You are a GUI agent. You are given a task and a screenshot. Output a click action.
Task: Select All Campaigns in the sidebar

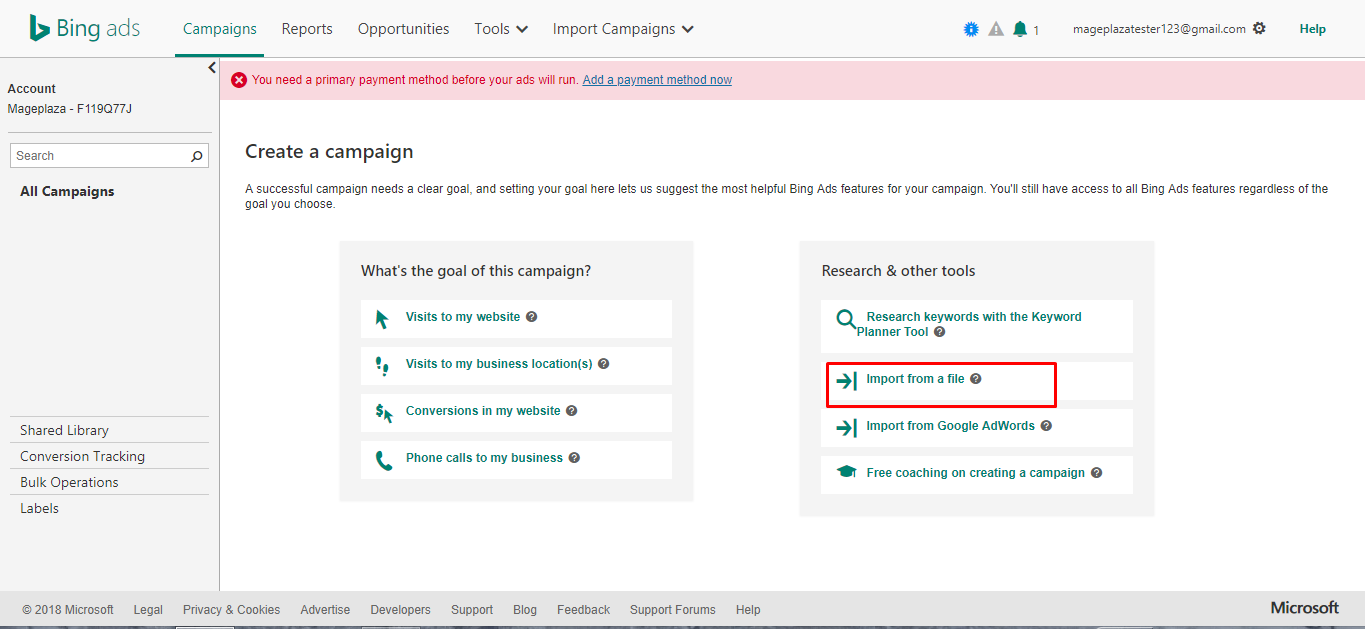pyautogui.click(x=67, y=191)
